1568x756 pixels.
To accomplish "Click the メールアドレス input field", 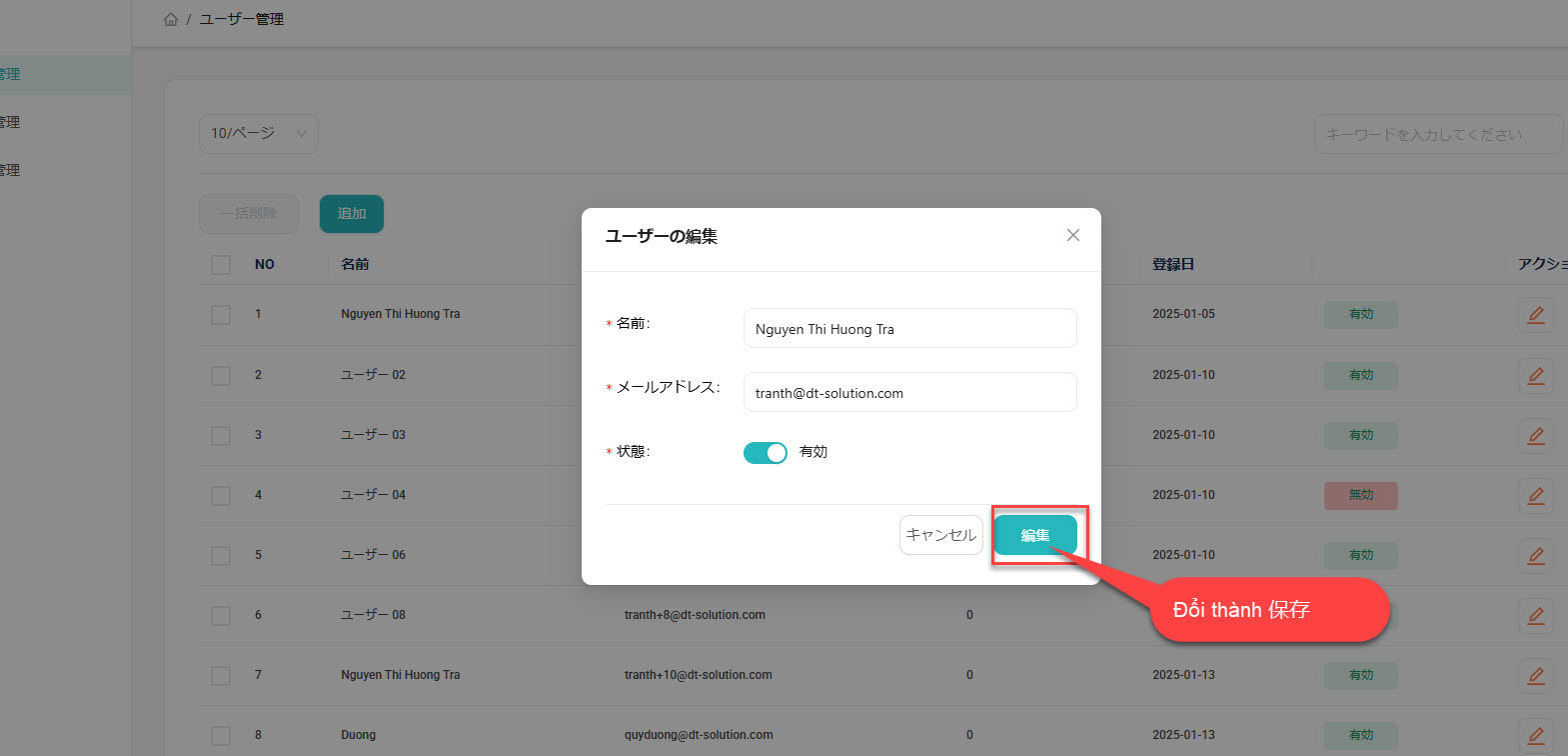I will [x=909, y=393].
